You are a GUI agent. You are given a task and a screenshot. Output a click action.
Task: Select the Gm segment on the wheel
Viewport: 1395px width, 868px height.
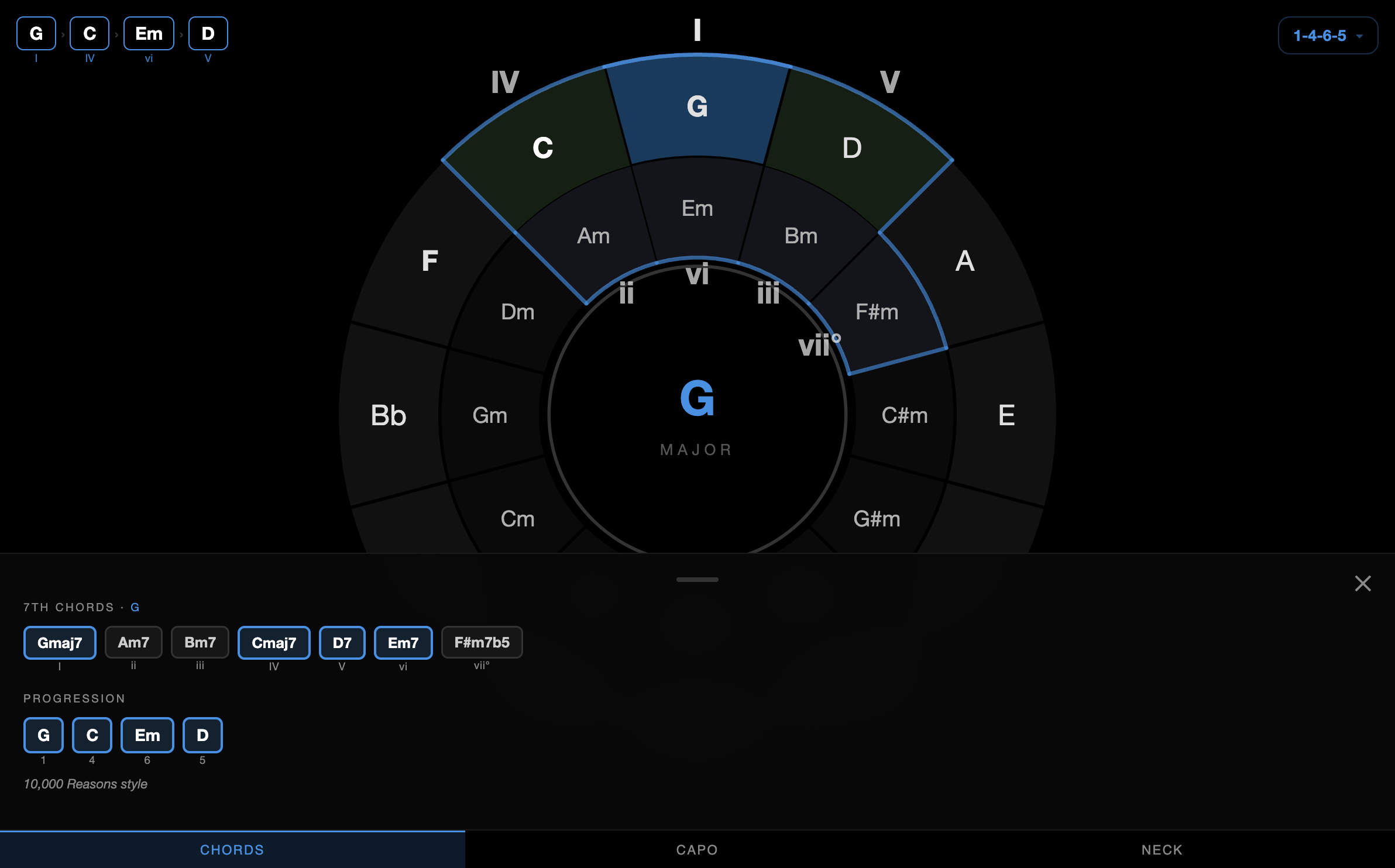490,416
